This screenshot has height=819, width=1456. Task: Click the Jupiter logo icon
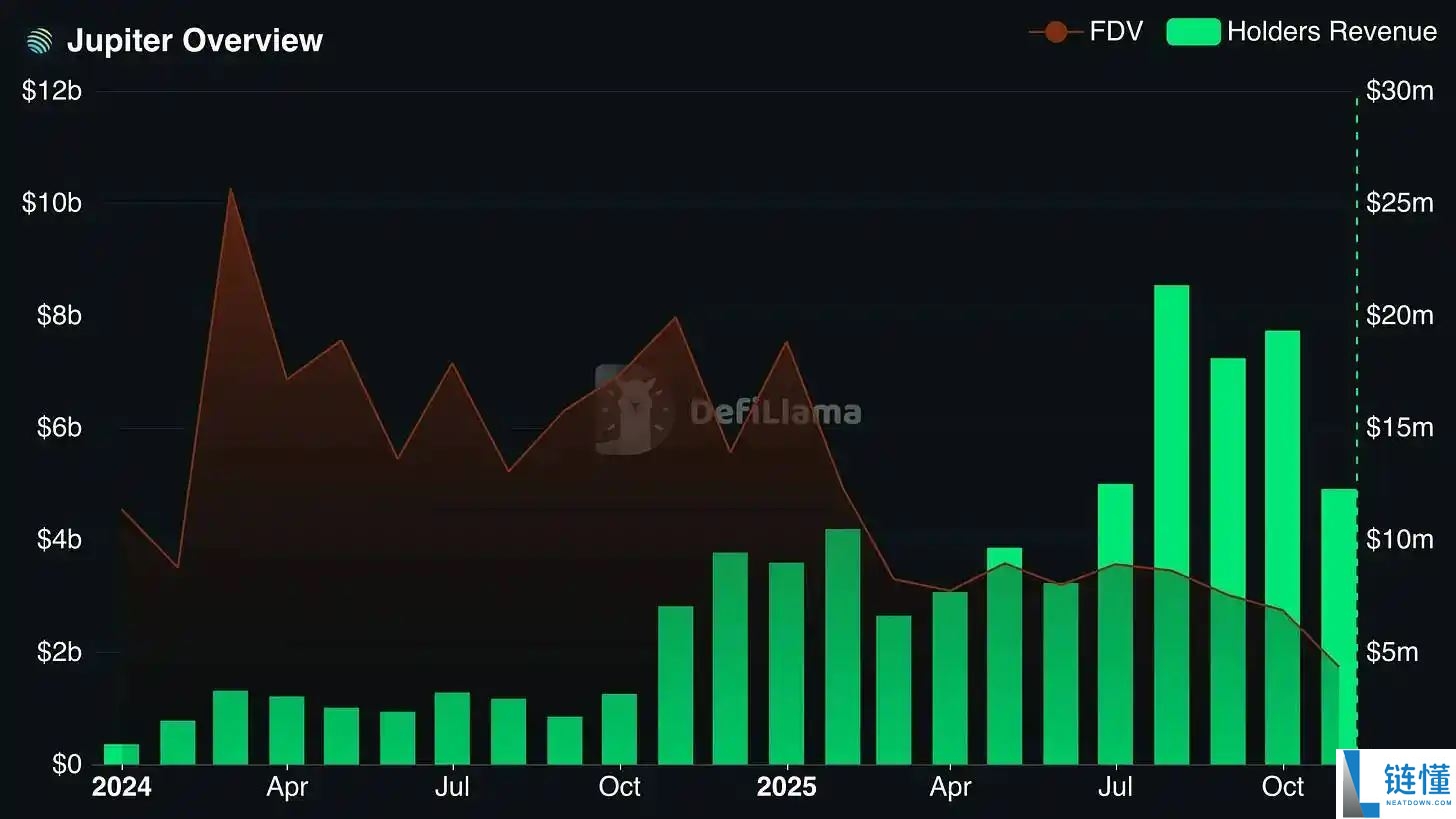[39, 41]
